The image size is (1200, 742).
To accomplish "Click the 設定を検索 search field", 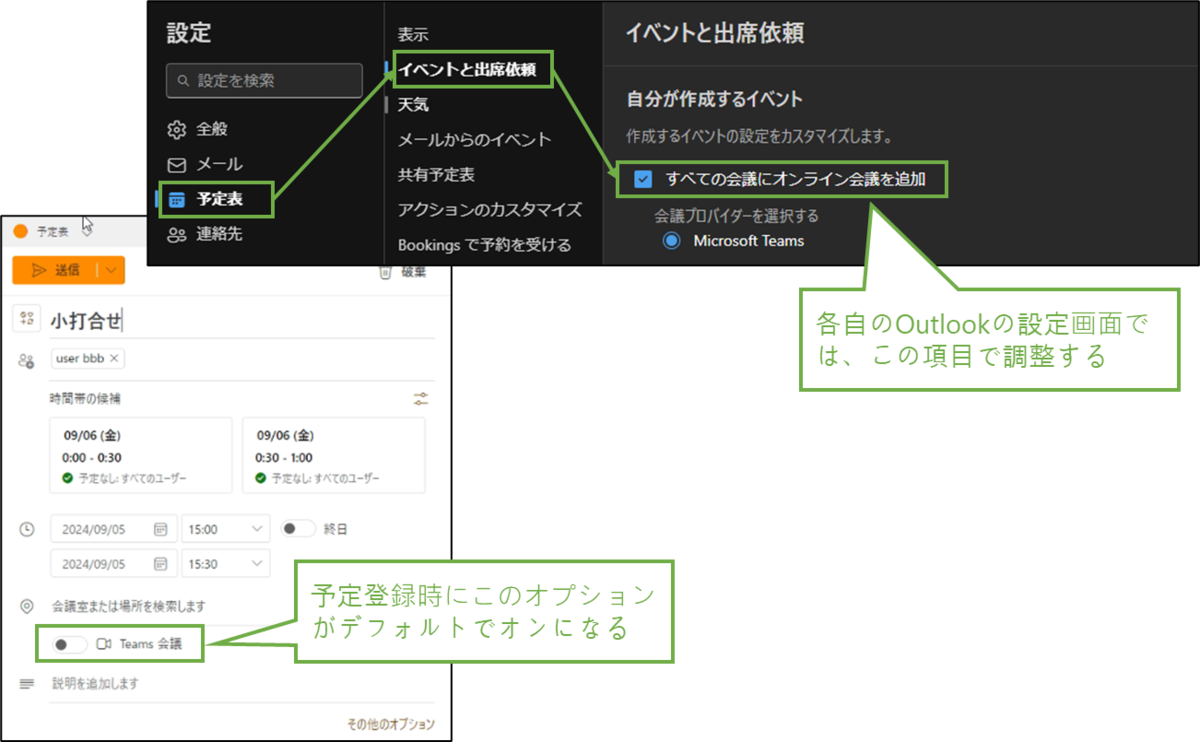I will (264, 80).
